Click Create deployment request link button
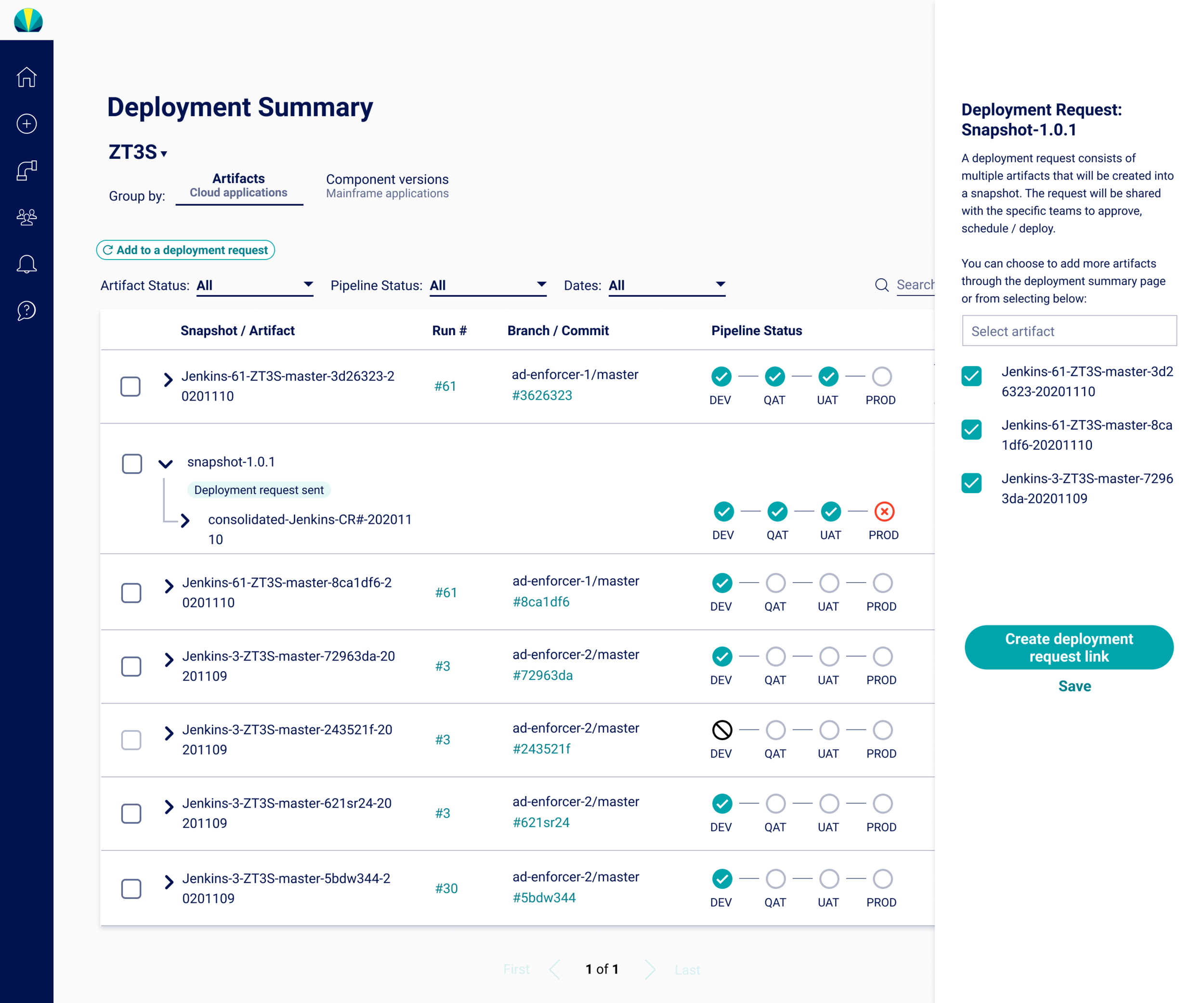The image size is (1204, 1003). click(x=1069, y=647)
